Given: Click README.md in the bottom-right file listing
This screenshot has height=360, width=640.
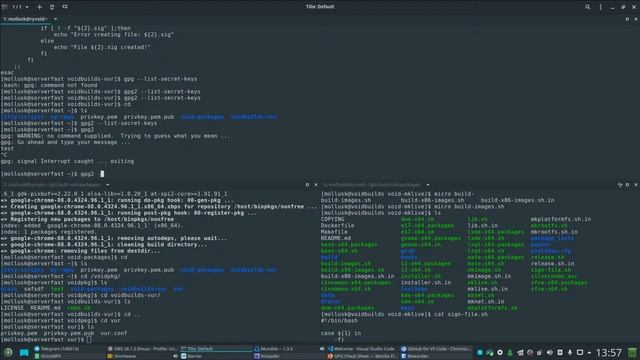Looking at the screenshot, I should (336, 238).
